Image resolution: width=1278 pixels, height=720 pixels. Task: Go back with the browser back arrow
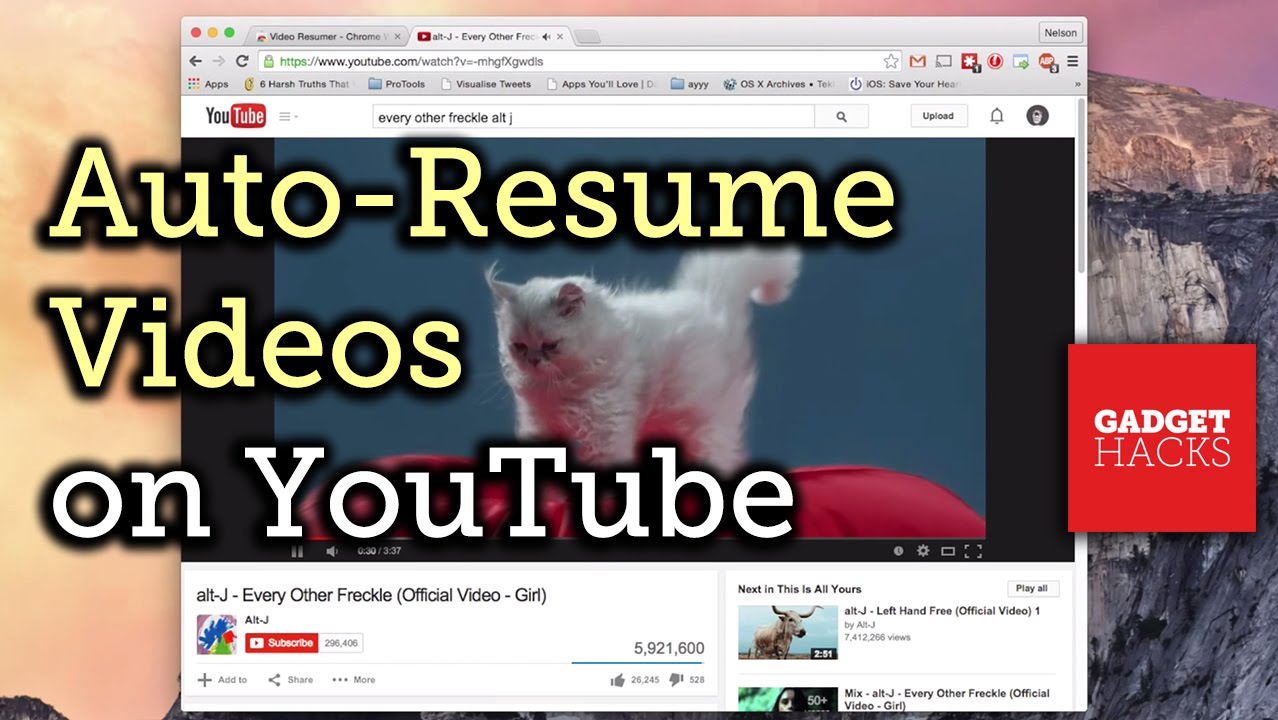coord(196,61)
